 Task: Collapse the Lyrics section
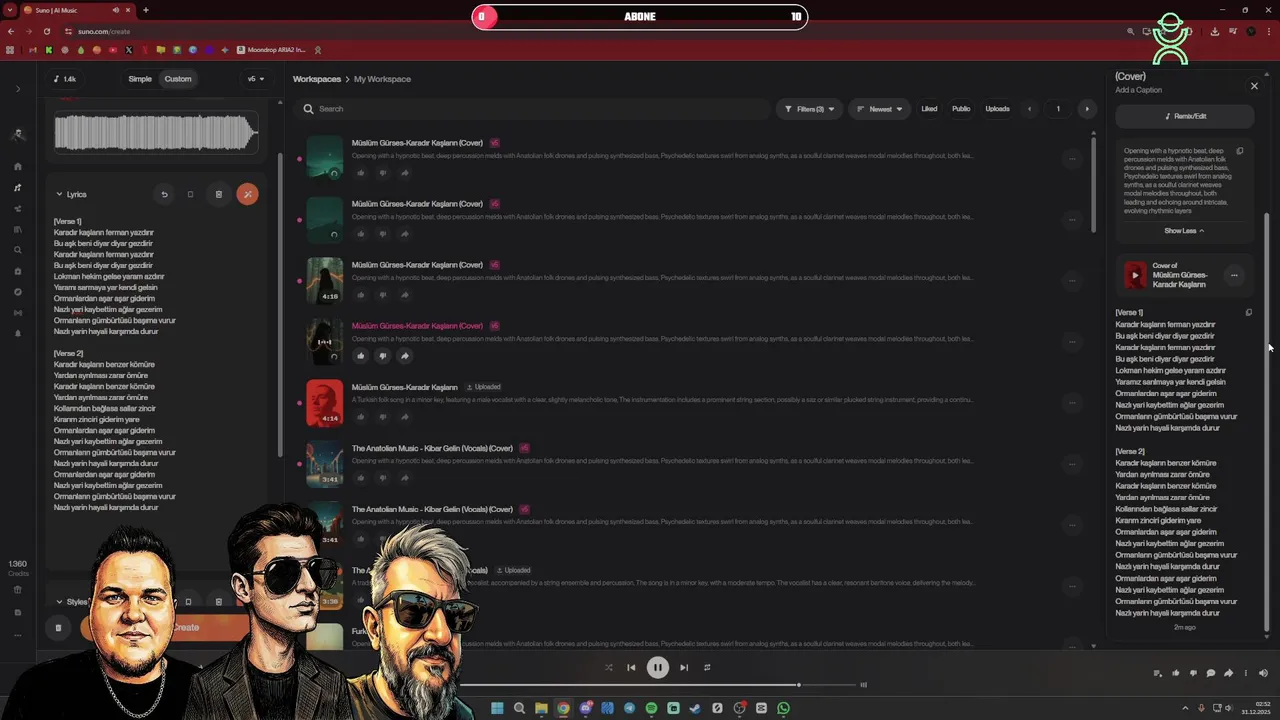pos(59,194)
